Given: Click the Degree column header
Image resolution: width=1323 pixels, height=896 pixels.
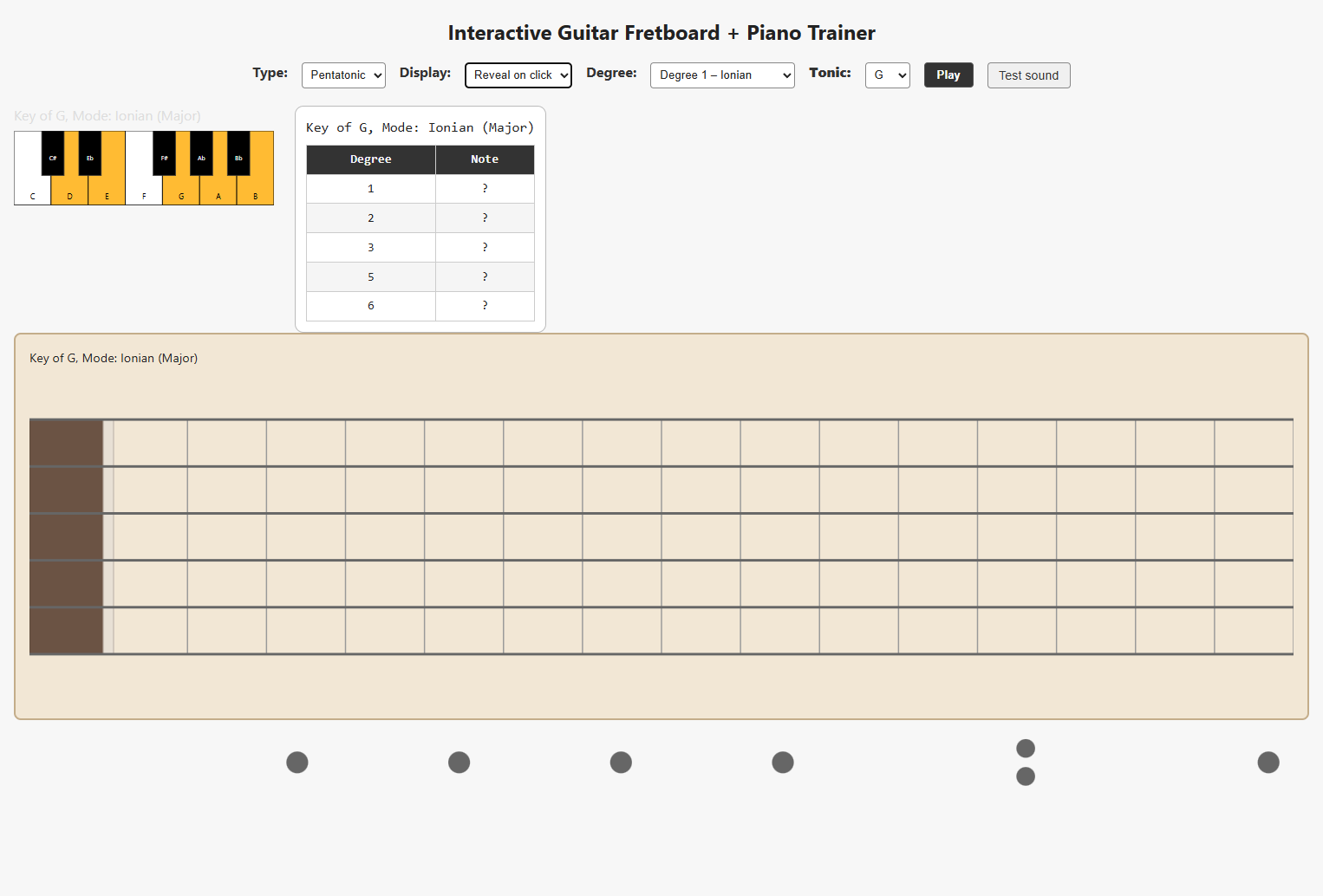Looking at the screenshot, I should [x=371, y=159].
